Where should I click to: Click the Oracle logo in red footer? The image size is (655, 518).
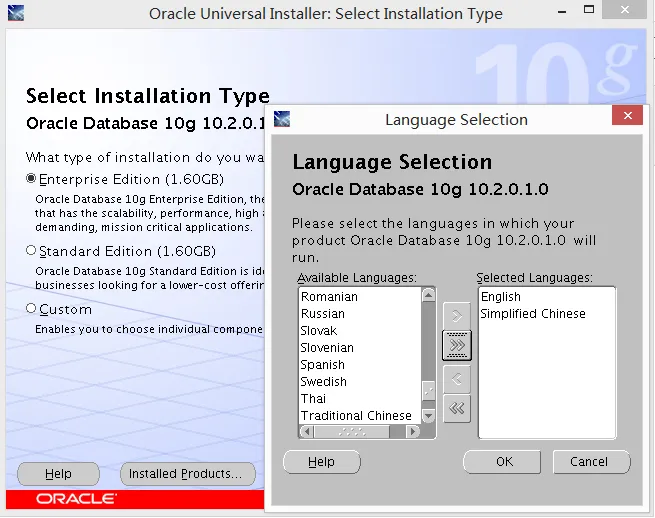[x=76, y=499]
